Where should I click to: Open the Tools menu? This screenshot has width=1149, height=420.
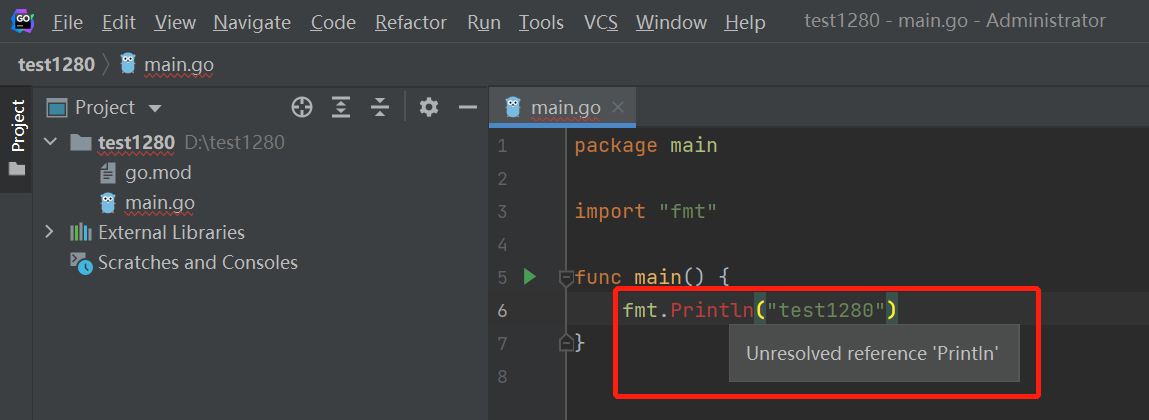[542, 23]
